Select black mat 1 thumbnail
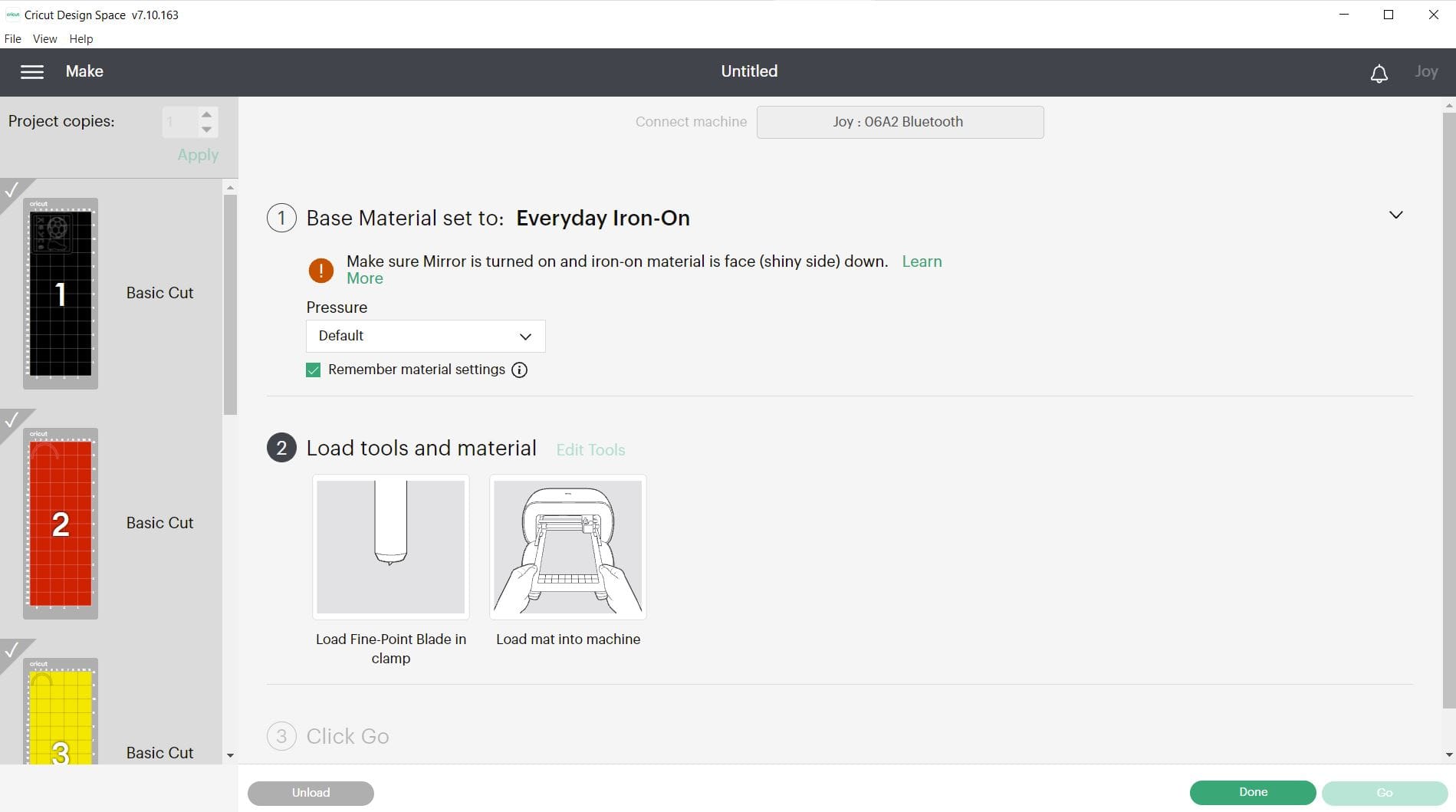Viewport: 1456px width, 812px height. (x=61, y=294)
